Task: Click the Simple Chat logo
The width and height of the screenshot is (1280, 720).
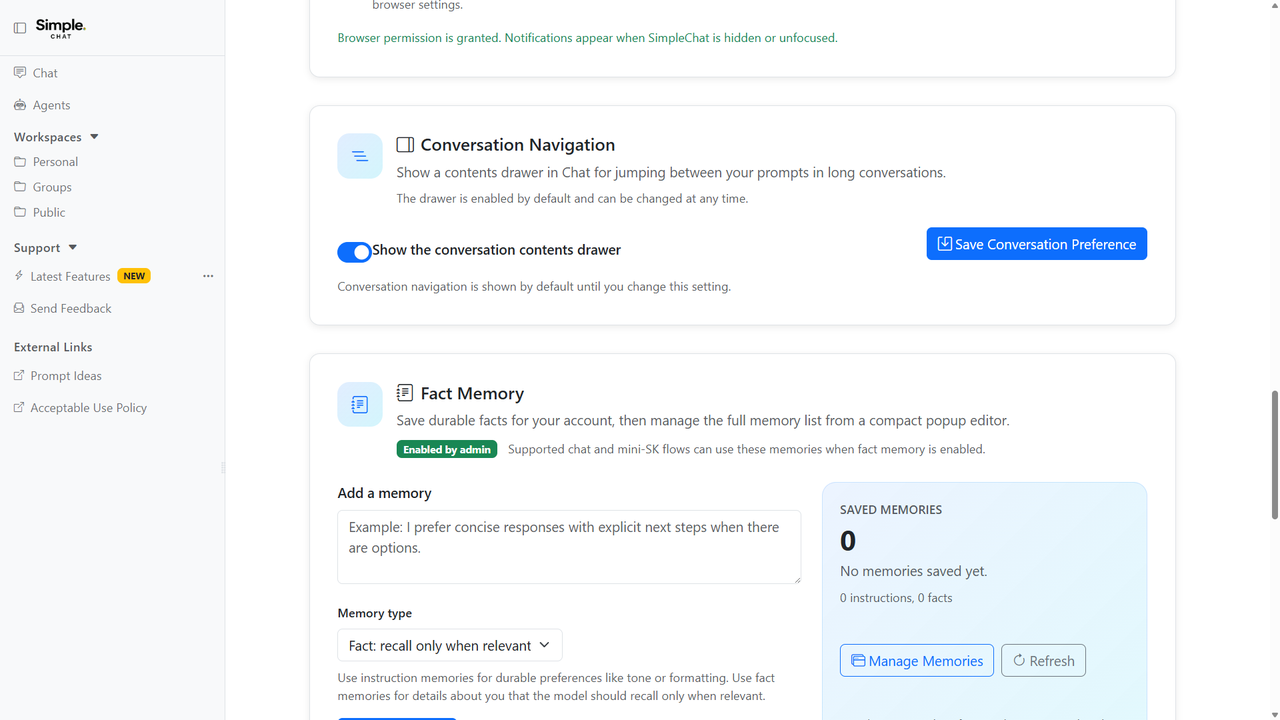Action: 60,28
